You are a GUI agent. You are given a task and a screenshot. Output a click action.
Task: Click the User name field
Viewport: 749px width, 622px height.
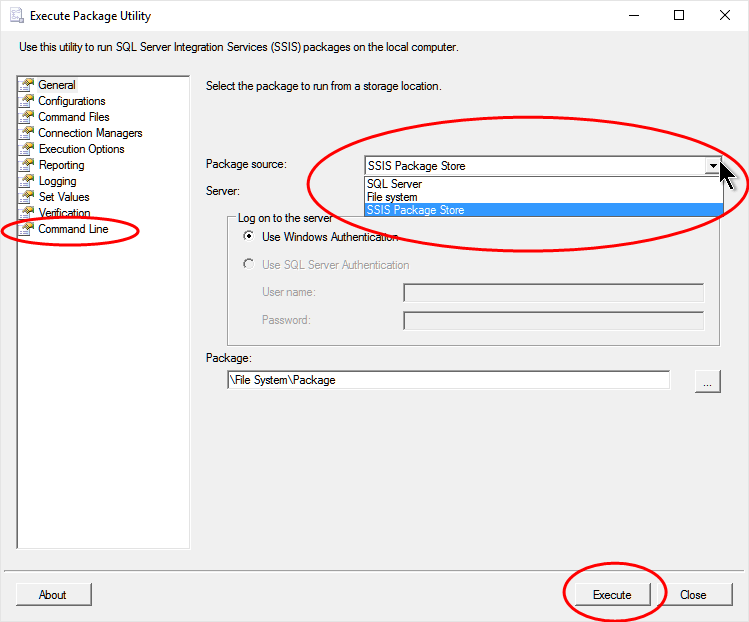[x=554, y=293]
